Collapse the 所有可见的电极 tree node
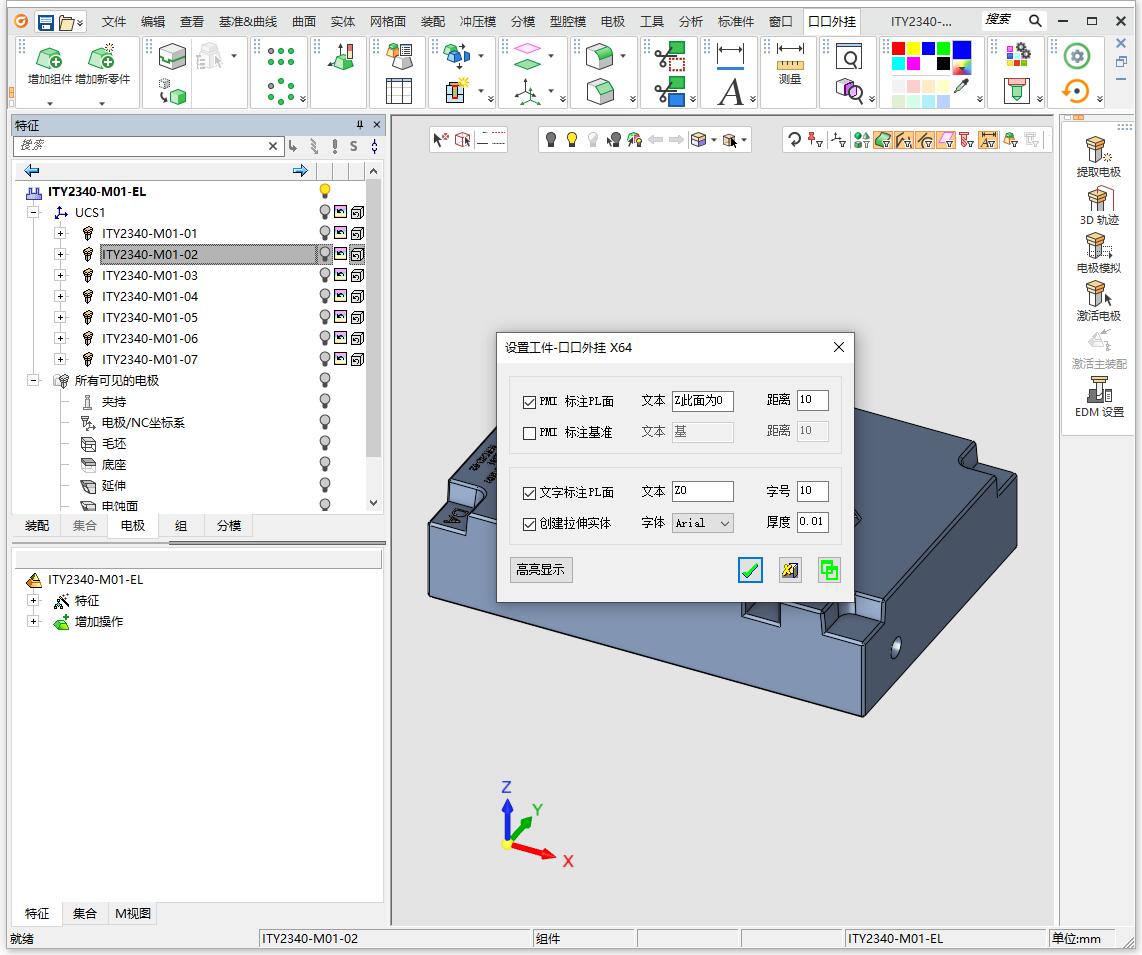Image resolution: width=1142 pixels, height=955 pixels. pos(33,381)
